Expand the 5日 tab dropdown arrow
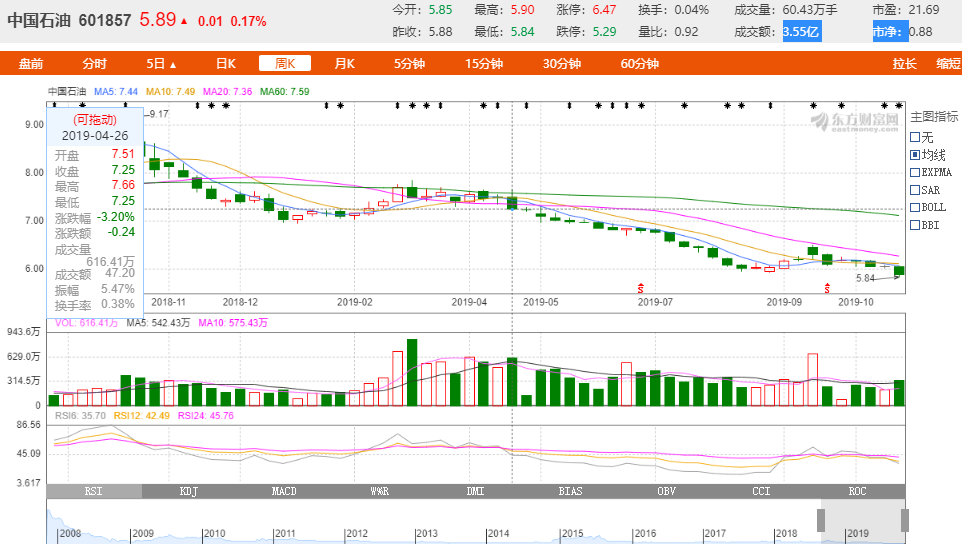 [173, 64]
